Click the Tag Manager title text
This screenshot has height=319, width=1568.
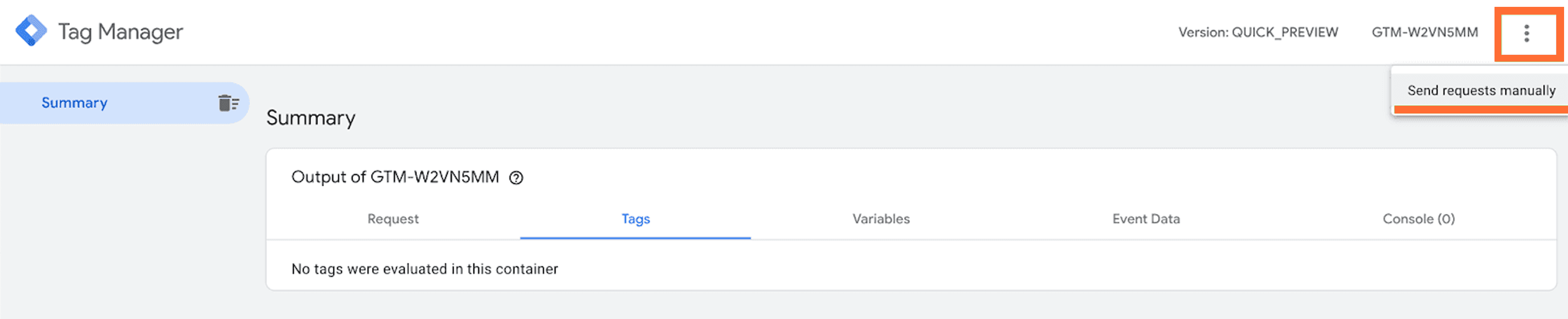click(x=121, y=32)
